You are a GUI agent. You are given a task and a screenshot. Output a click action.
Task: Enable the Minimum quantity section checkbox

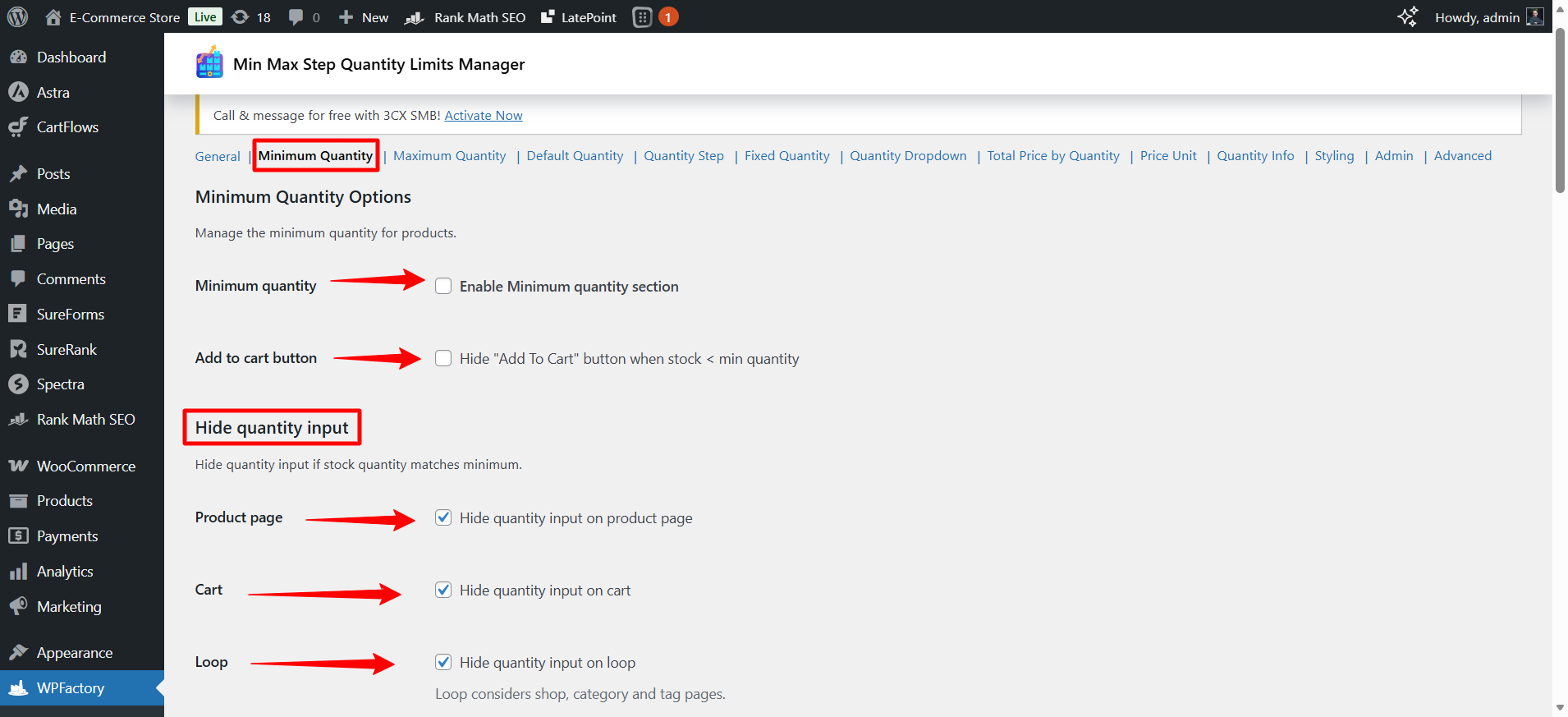[443, 286]
